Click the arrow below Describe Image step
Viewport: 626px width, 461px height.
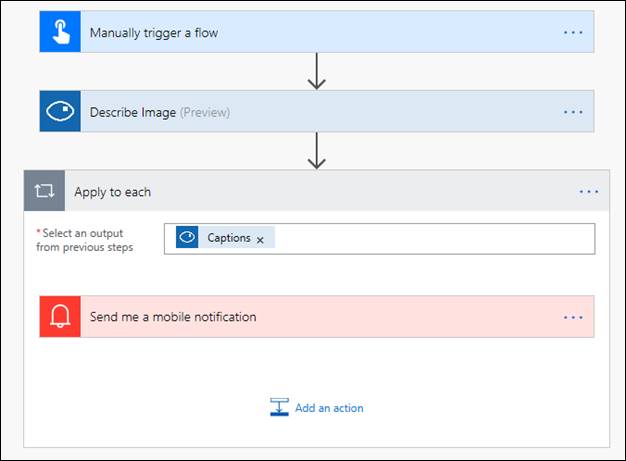(x=317, y=151)
